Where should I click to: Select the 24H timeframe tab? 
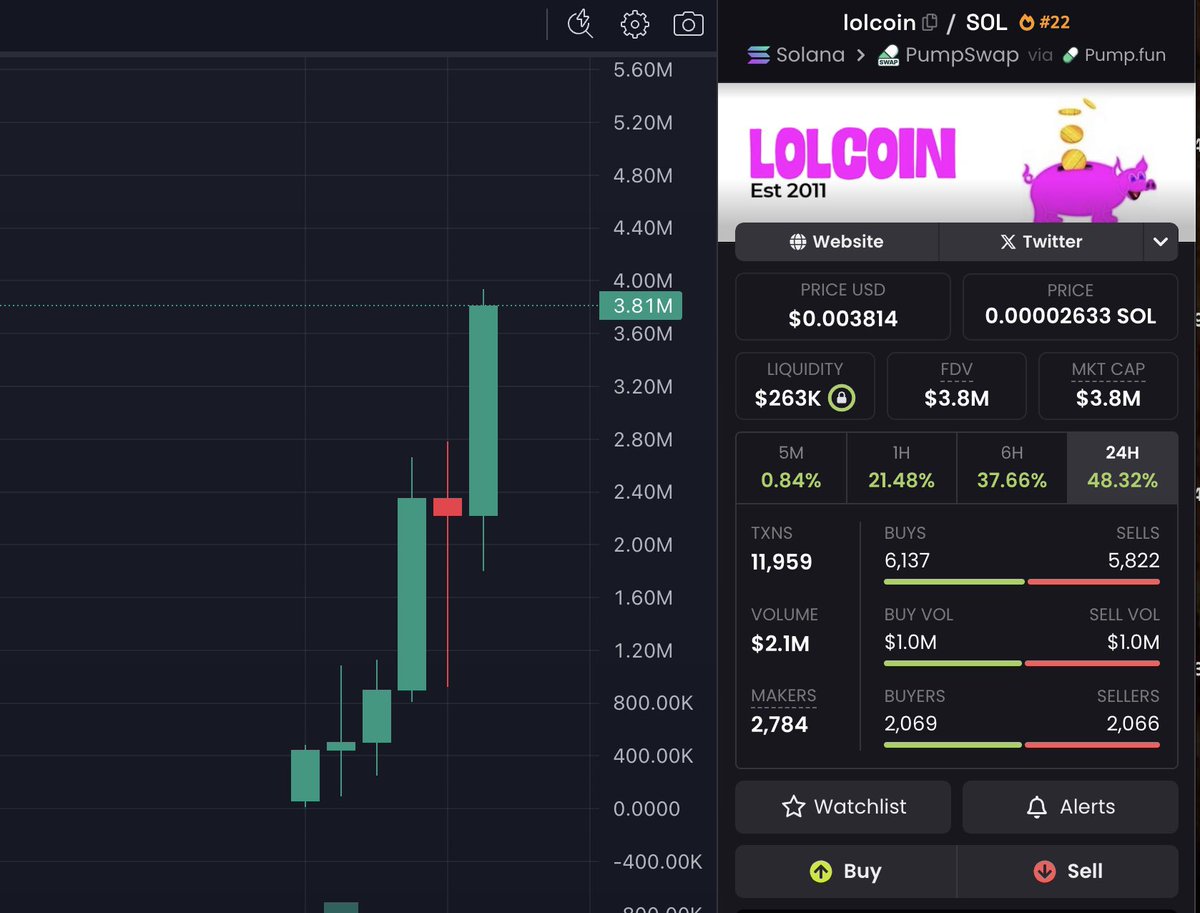tap(1123, 467)
